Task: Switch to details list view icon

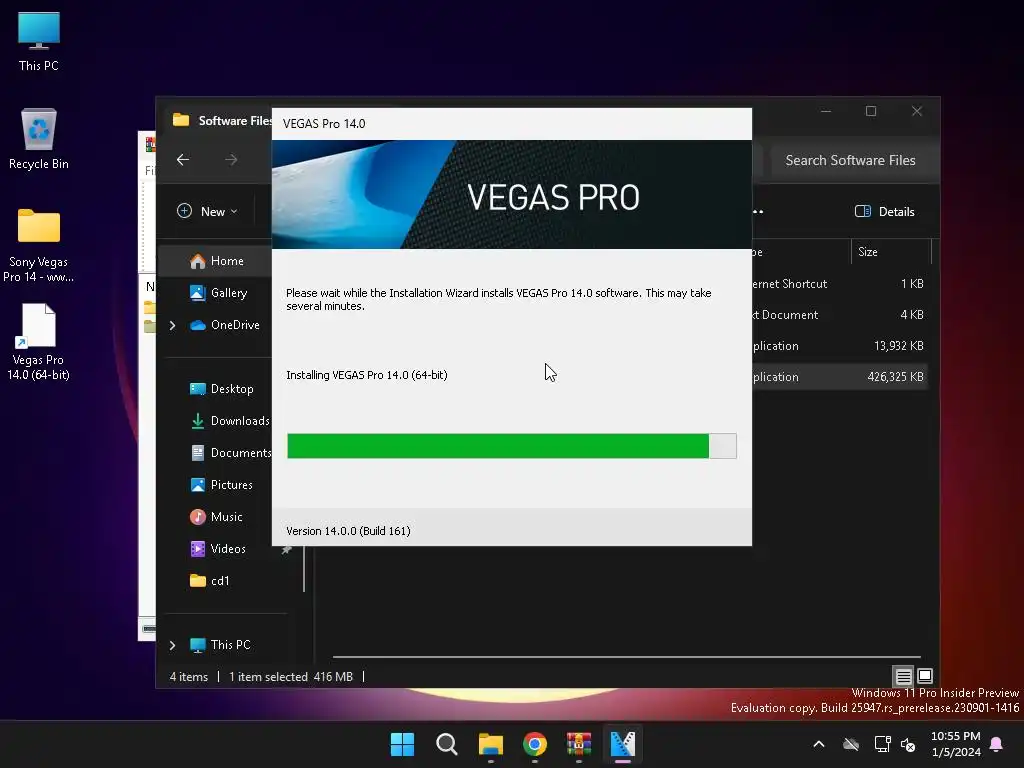Action: tap(903, 676)
